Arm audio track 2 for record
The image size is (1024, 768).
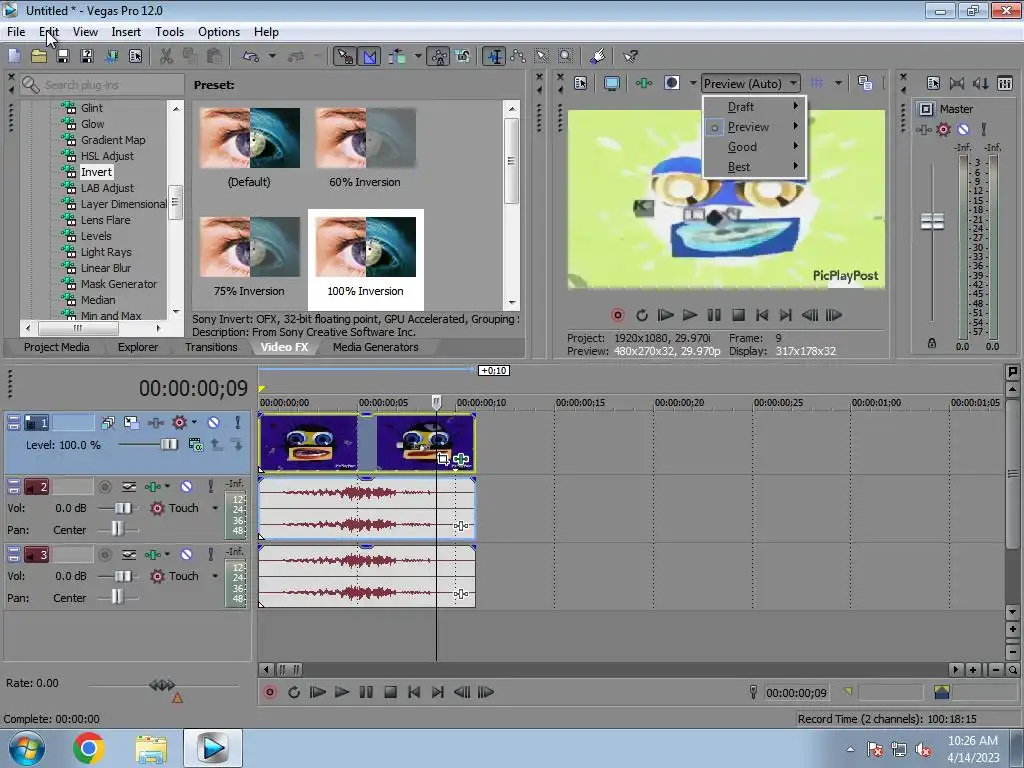[104, 487]
